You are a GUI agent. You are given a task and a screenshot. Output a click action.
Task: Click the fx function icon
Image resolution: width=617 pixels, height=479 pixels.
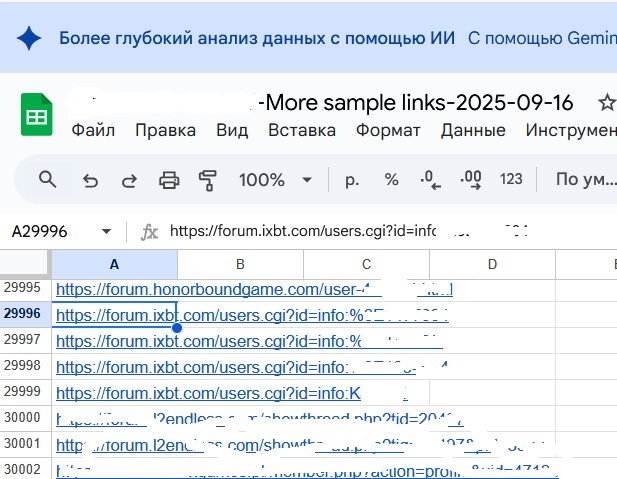click(150, 232)
